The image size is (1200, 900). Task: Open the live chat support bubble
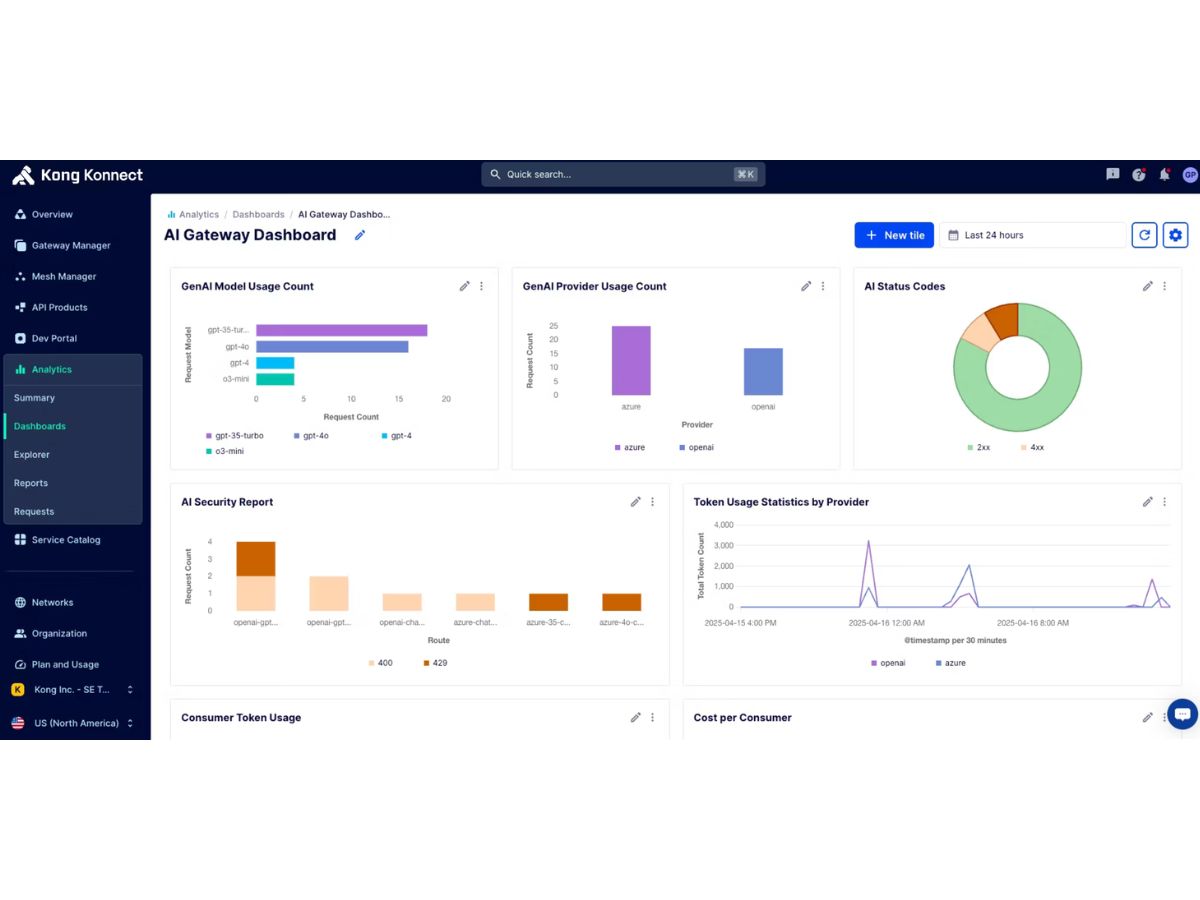point(1182,714)
